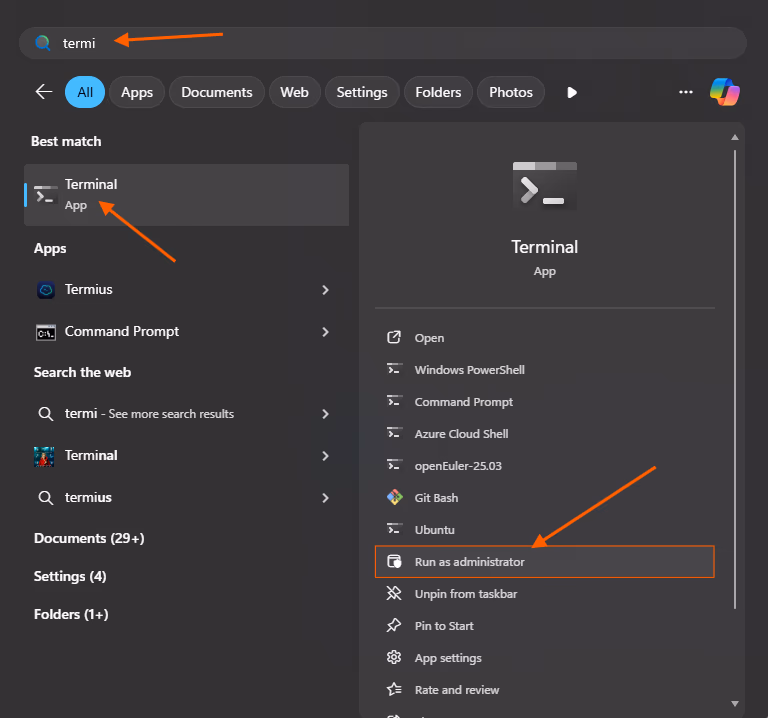The height and width of the screenshot is (718, 768).
Task: Click the Run as administrator shield icon
Action: pyautogui.click(x=394, y=561)
